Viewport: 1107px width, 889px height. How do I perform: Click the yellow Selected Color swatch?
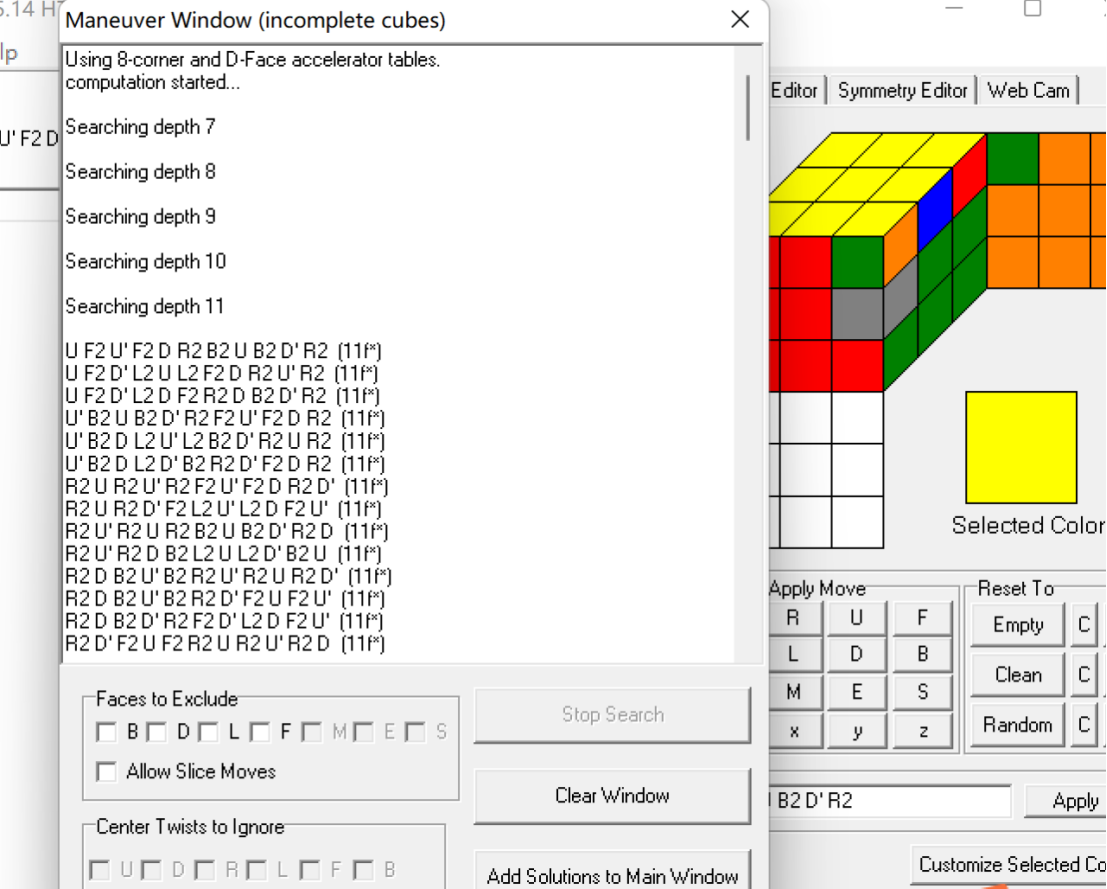tap(1021, 447)
